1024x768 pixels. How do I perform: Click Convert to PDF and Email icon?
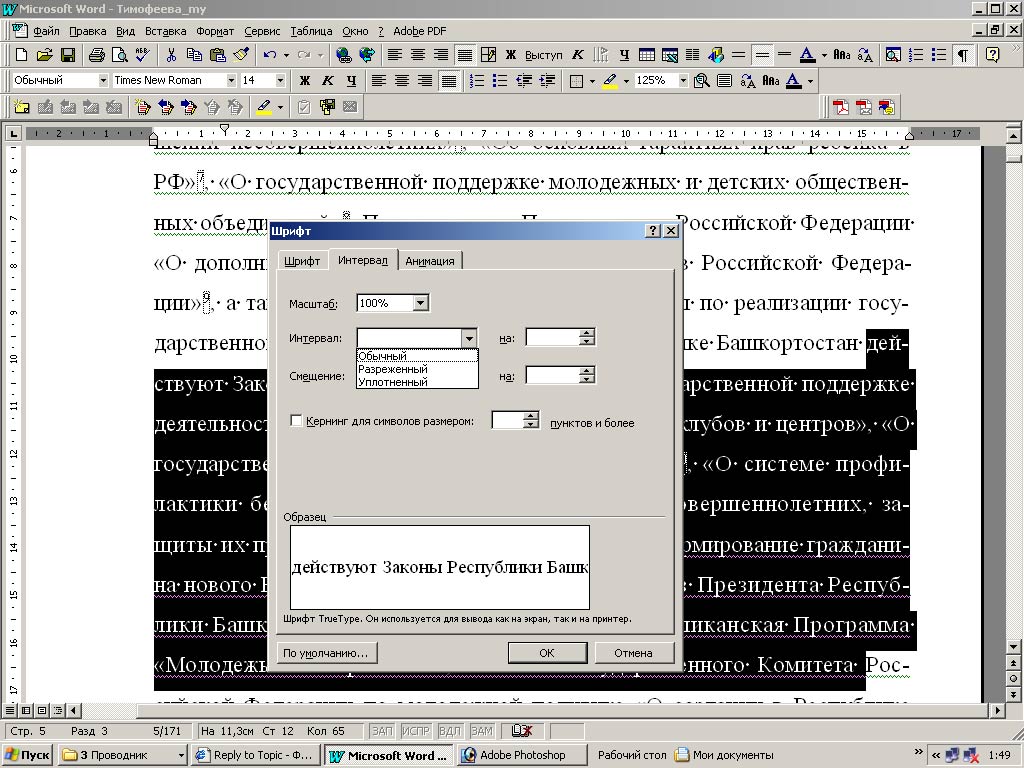864,107
